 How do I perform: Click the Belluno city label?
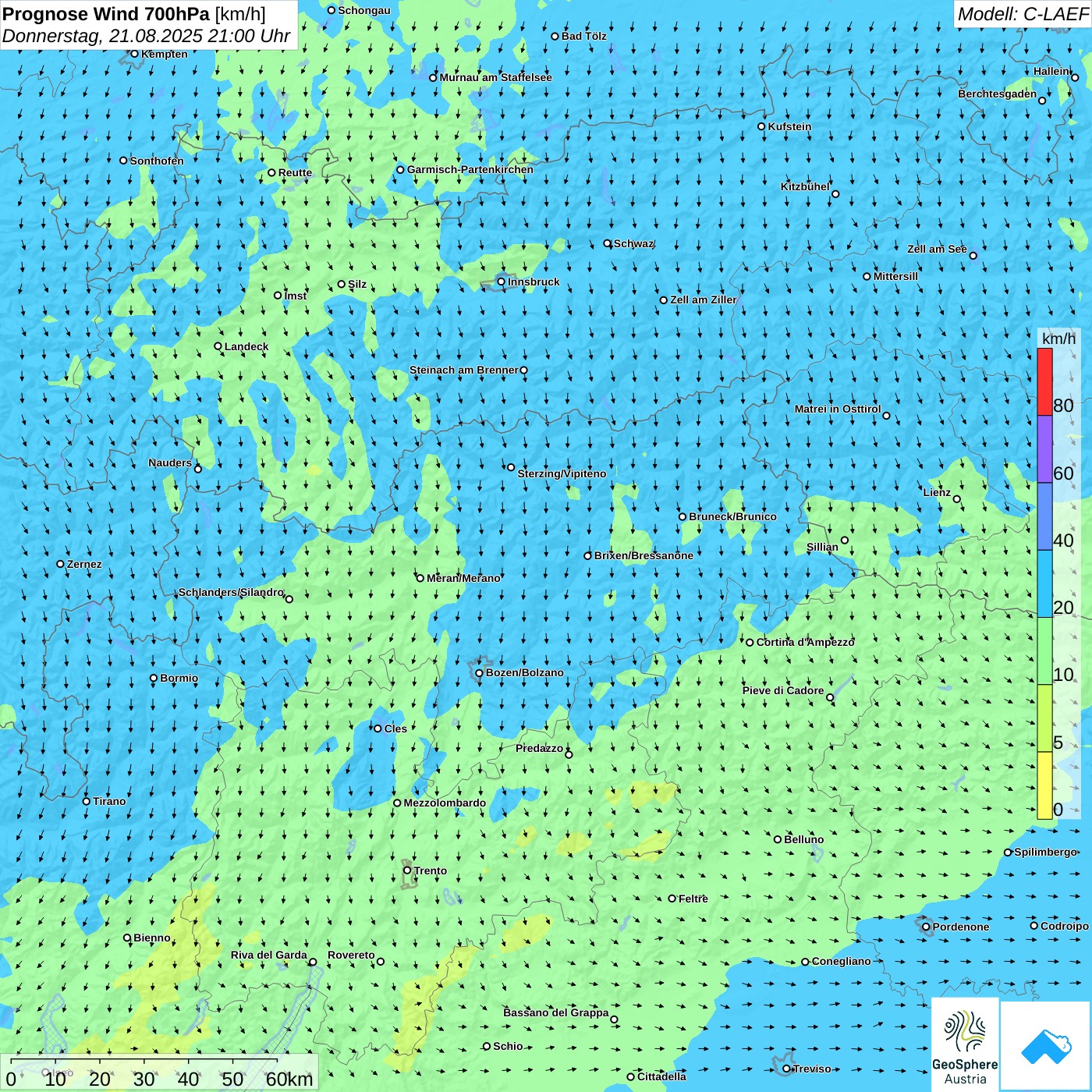803,839
